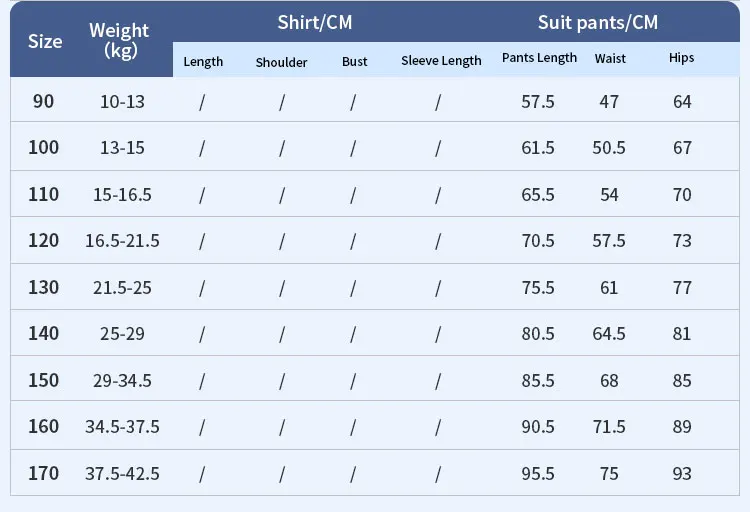Image resolution: width=750 pixels, height=512 pixels.
Task: Select the Shirt/CM header group
Action: 315,22
